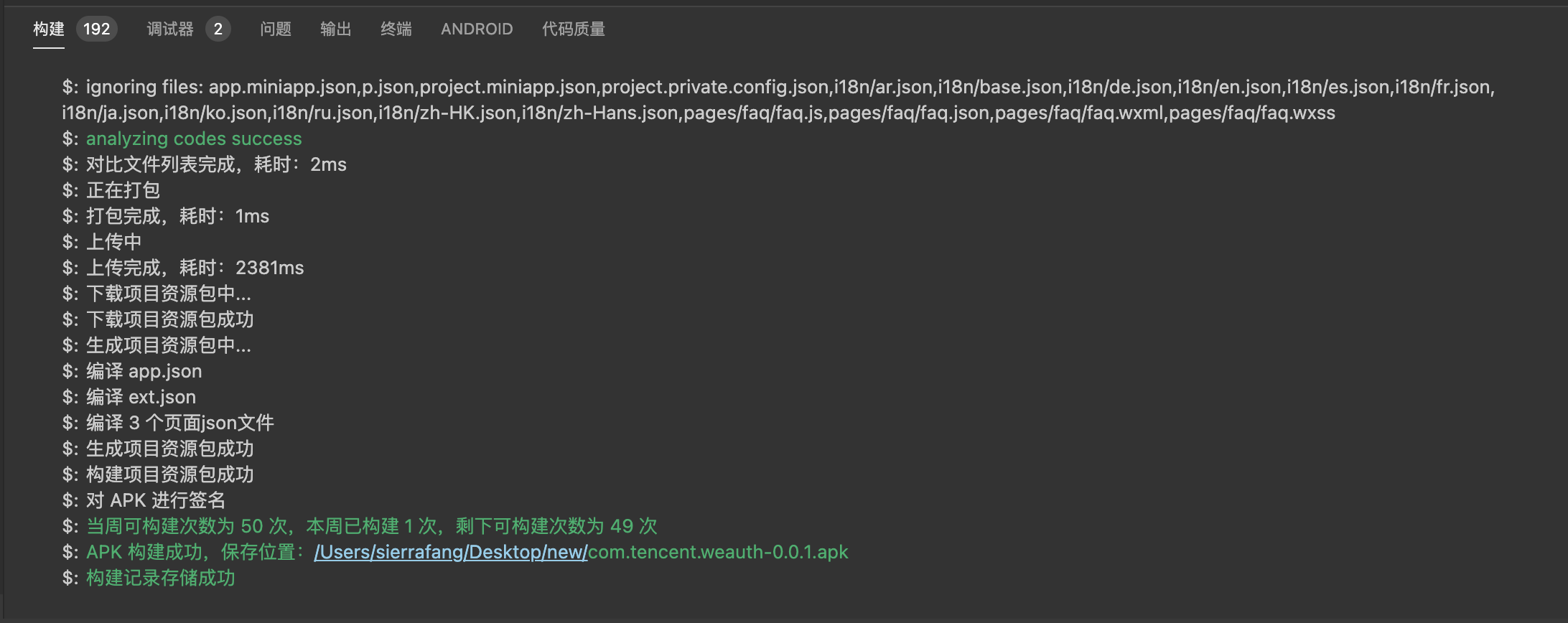1568x623 pixels.
Task: Open the ANDROID tab
Action: point(477,29)
